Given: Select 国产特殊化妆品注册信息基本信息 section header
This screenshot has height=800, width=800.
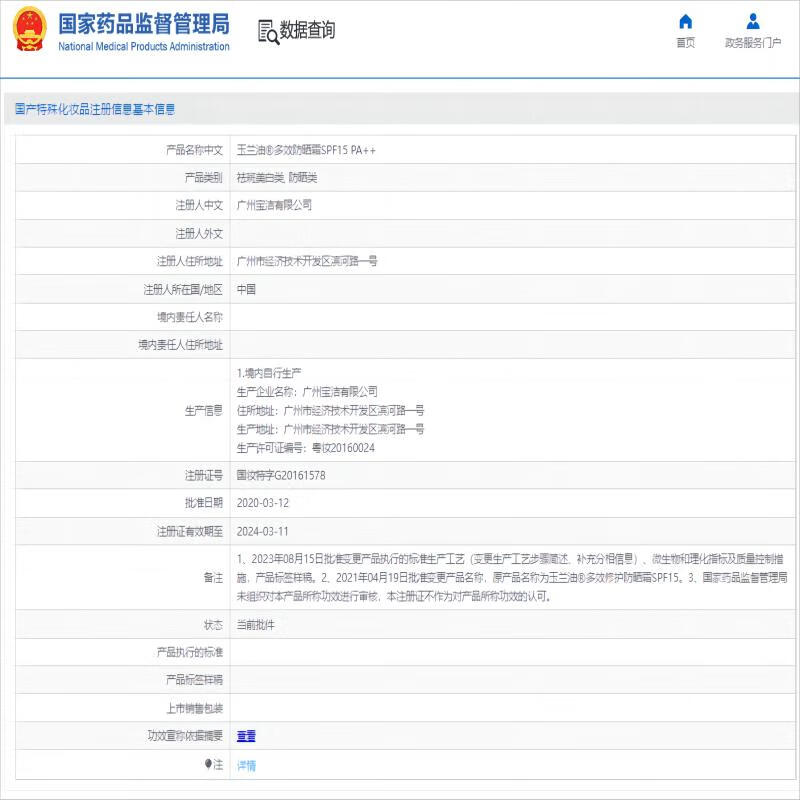Looking at the screenshot, I should [x=95, y=109].
